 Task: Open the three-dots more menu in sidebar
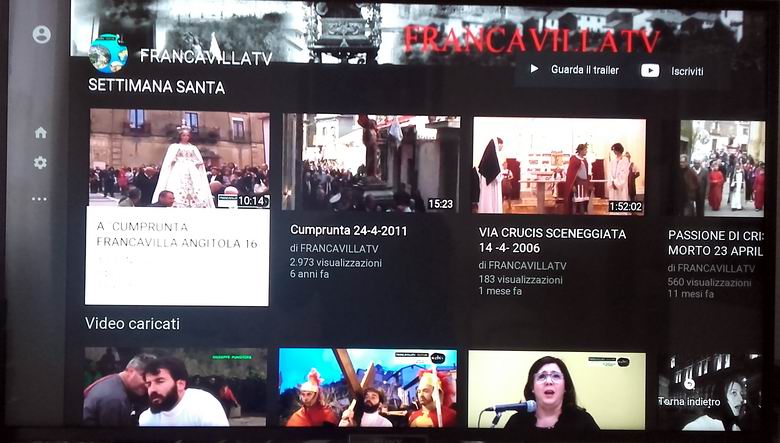(39, 199)
